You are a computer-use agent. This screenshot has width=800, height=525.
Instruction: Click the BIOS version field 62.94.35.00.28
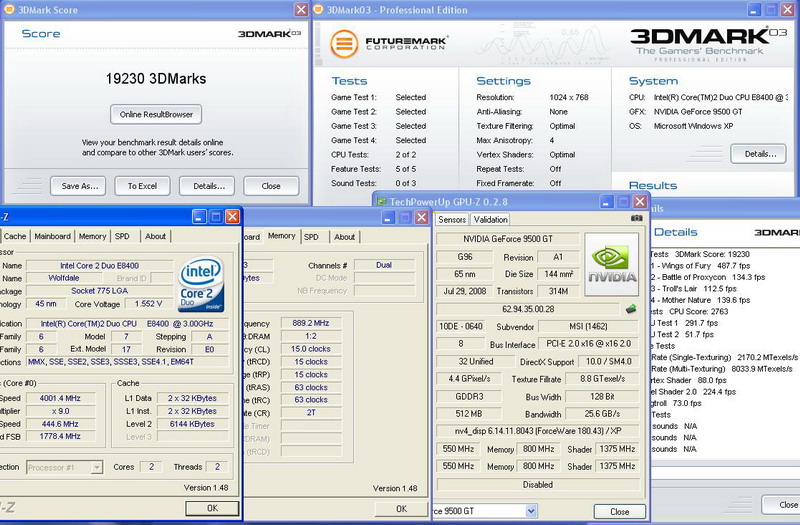point(528,309)
